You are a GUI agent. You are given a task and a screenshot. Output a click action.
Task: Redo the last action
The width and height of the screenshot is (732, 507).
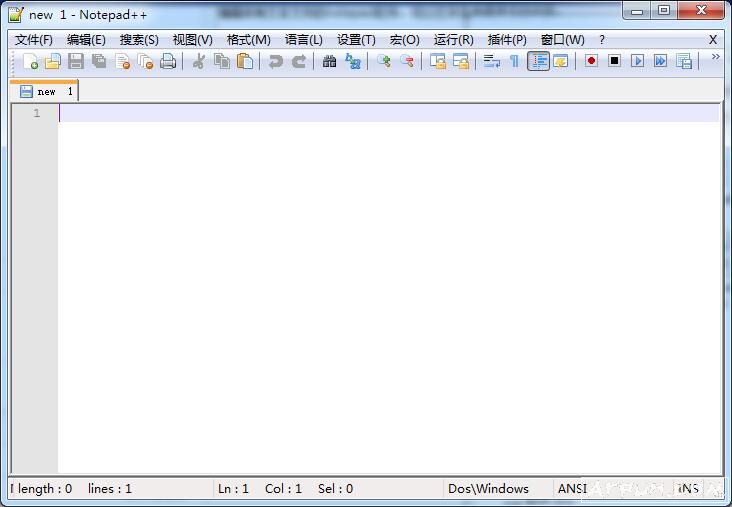point(299,61)
